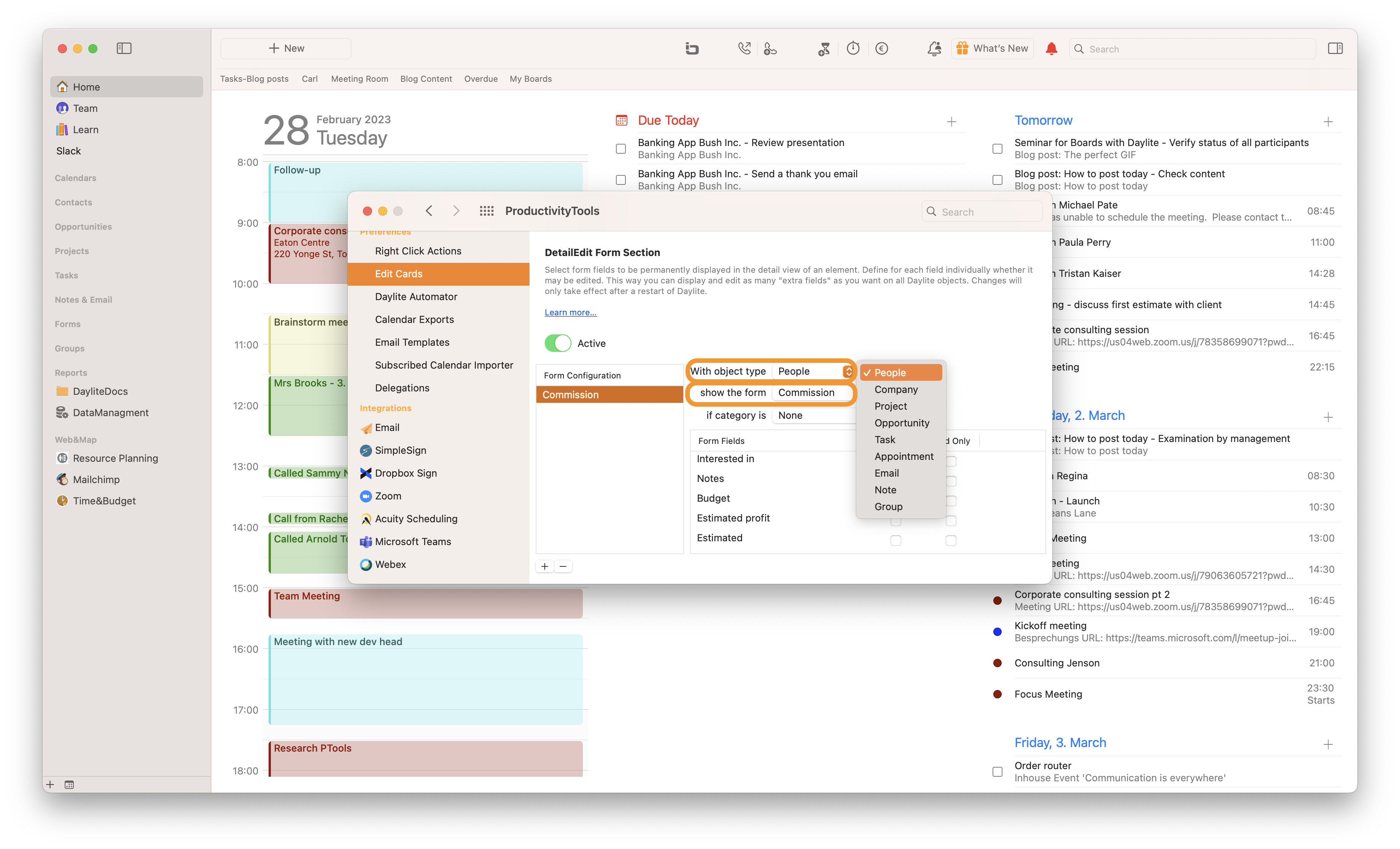Click the New button
The height and width of the screenshot is (849, 1400).
tap(286, 48)
